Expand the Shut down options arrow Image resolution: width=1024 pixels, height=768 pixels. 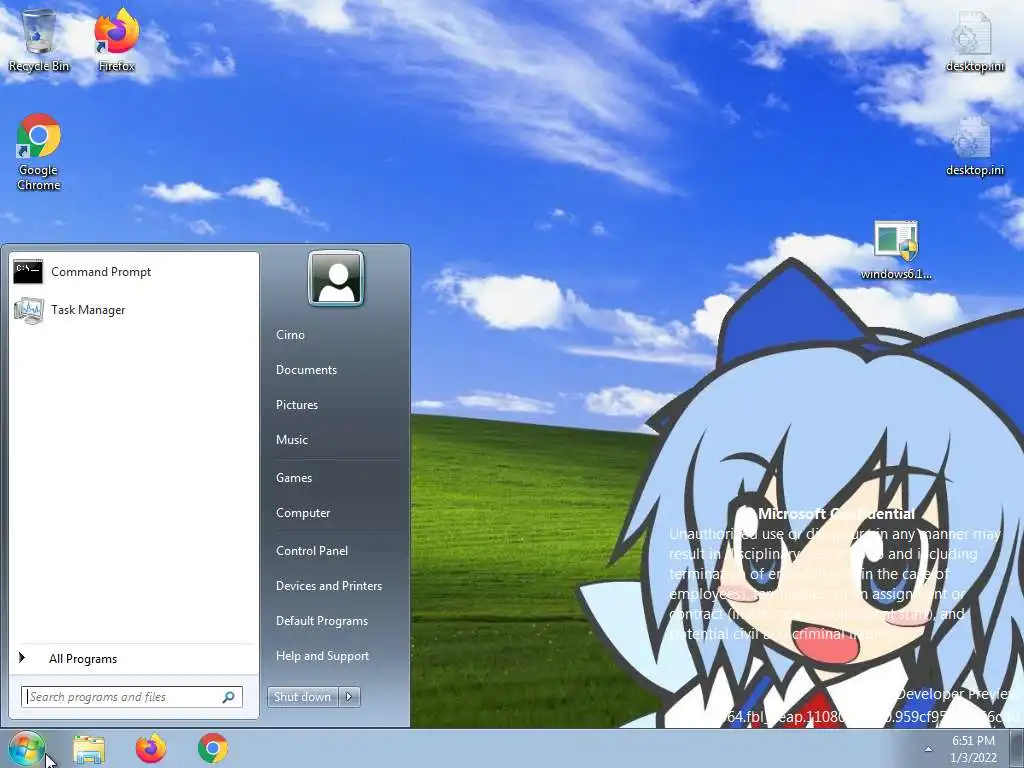click(349, 697)
